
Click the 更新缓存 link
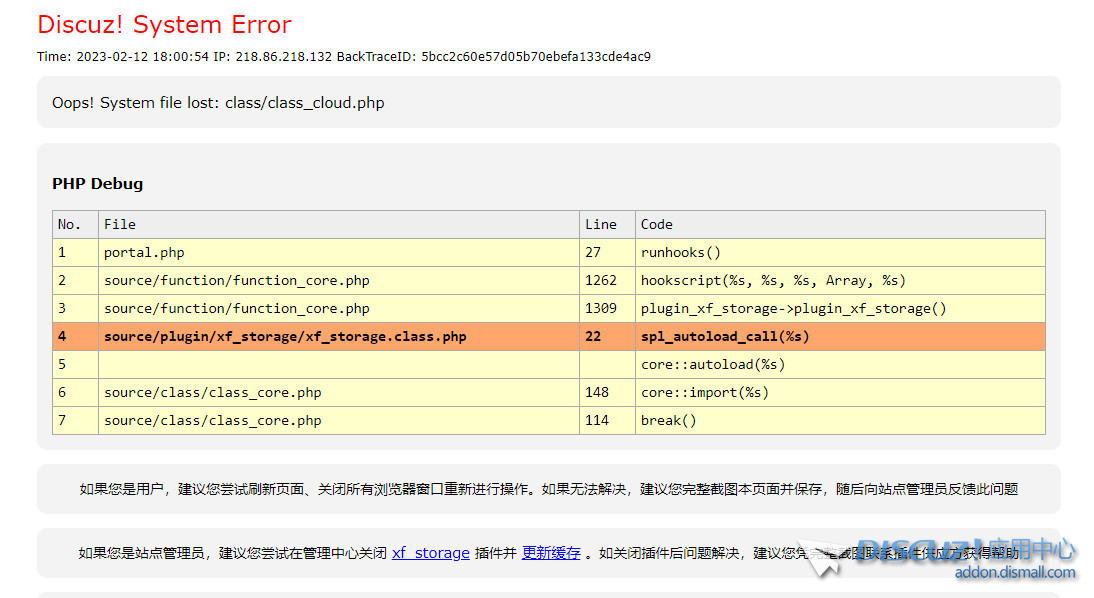(x=551, y=553)
